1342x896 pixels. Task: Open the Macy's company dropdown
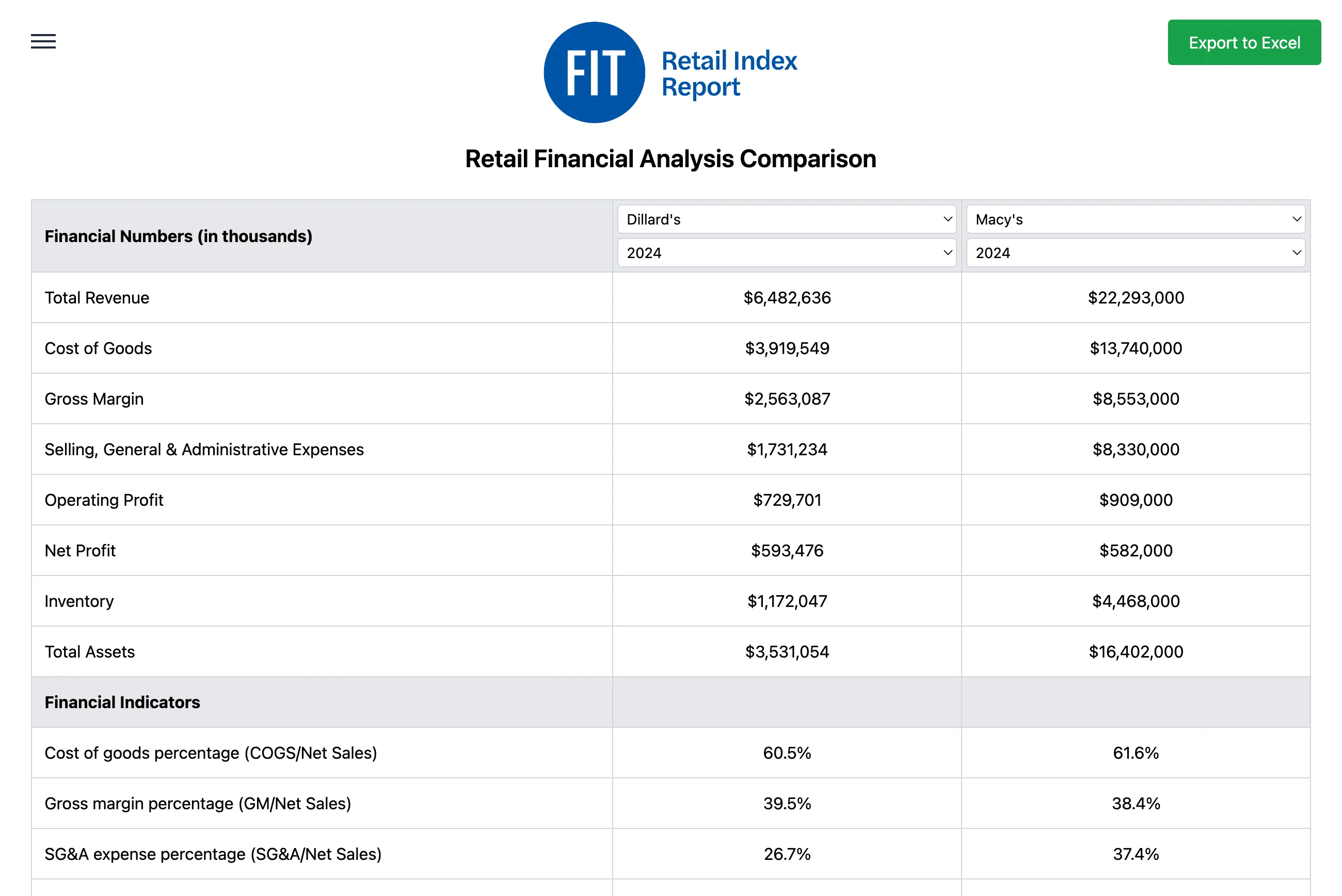(x=1135, y=219)
